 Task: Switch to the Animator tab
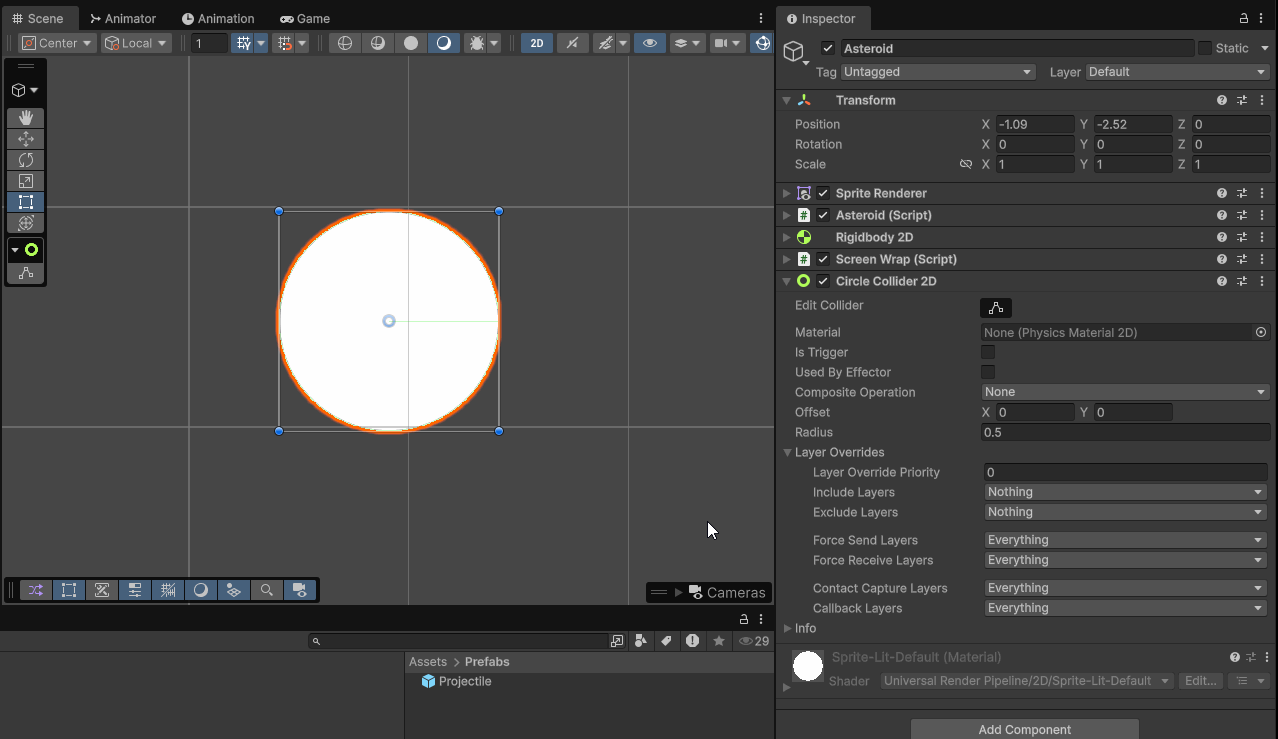[123, 18]
